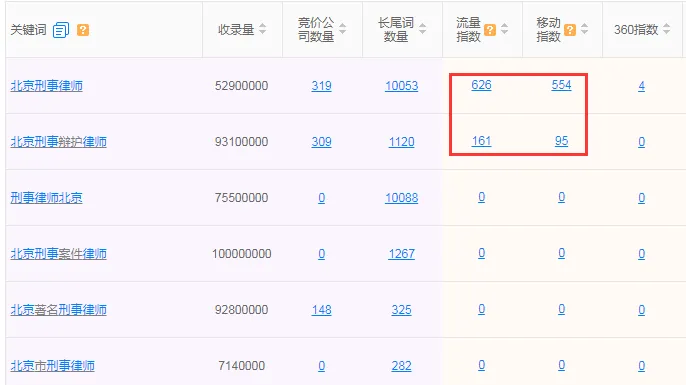Screen dimensions: 686x385
Task: Click traffic index value 626
Action: (x=482, y=85)
